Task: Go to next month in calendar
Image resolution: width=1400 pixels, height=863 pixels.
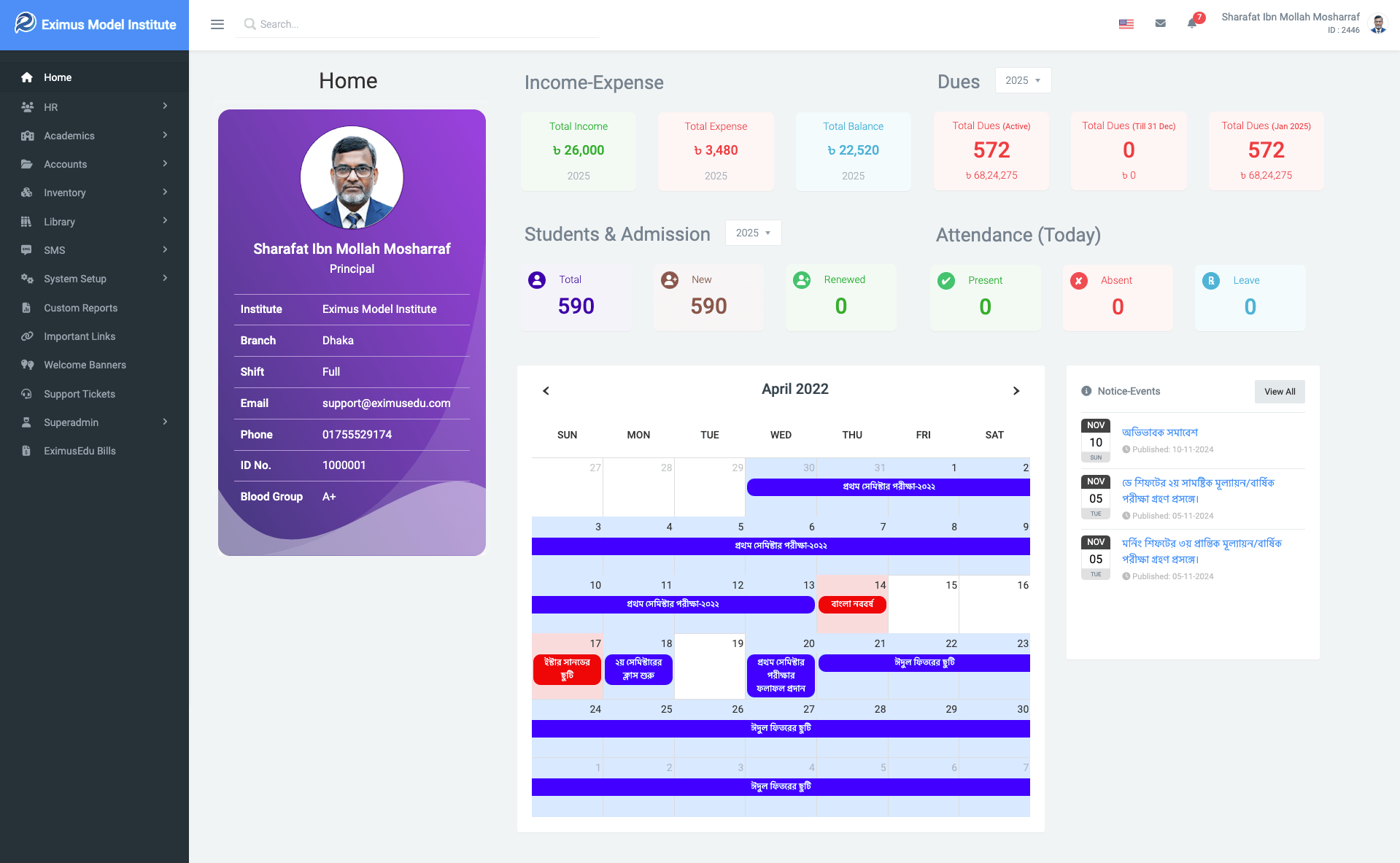Action: [1016, 391]
